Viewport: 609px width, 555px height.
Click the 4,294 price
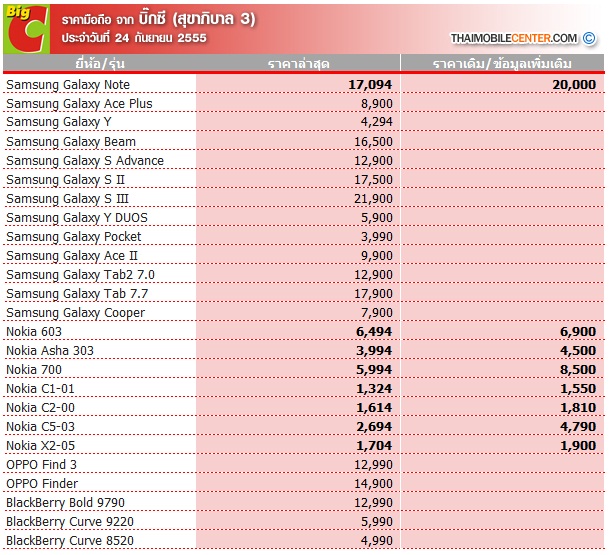(x=377, y=122)
